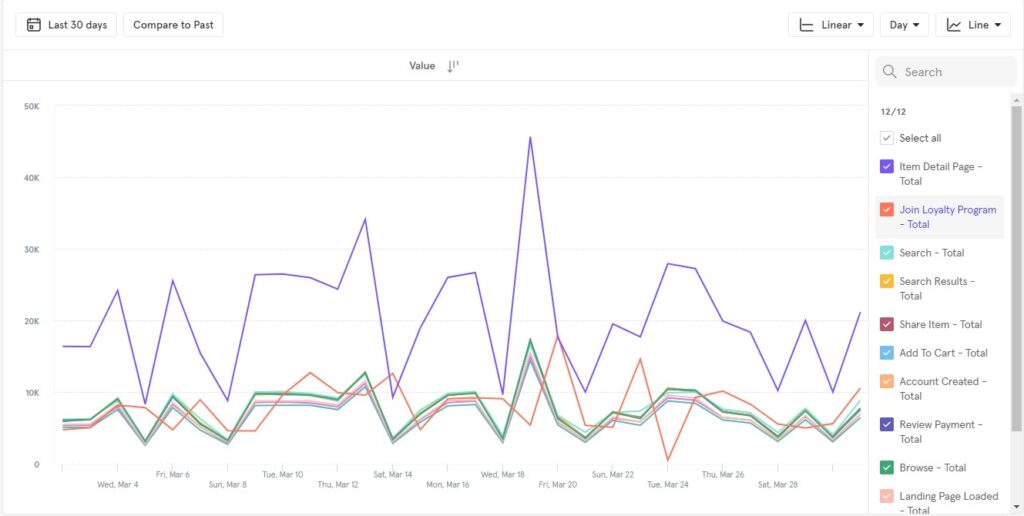Click the calendar icon in Last 30 days
This screenshot has width=1024, height=516.
click(x=34, y=25)
